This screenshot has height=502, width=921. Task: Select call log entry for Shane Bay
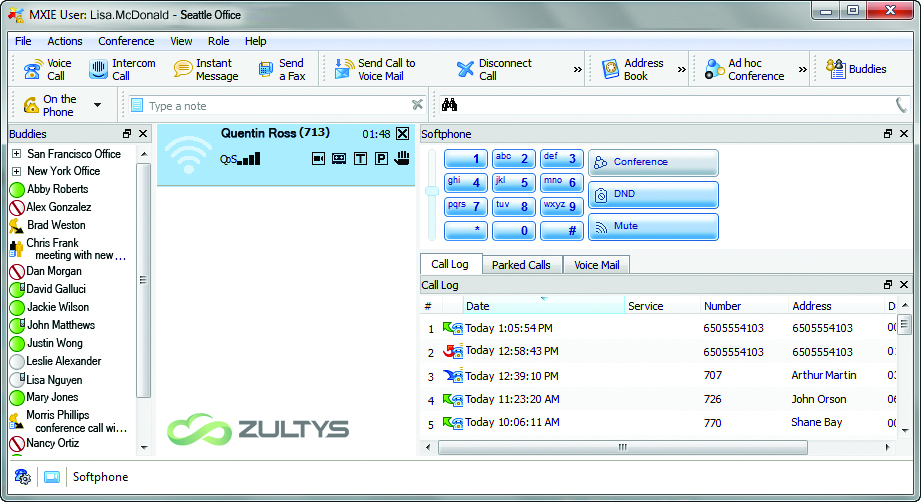point(658,422)
